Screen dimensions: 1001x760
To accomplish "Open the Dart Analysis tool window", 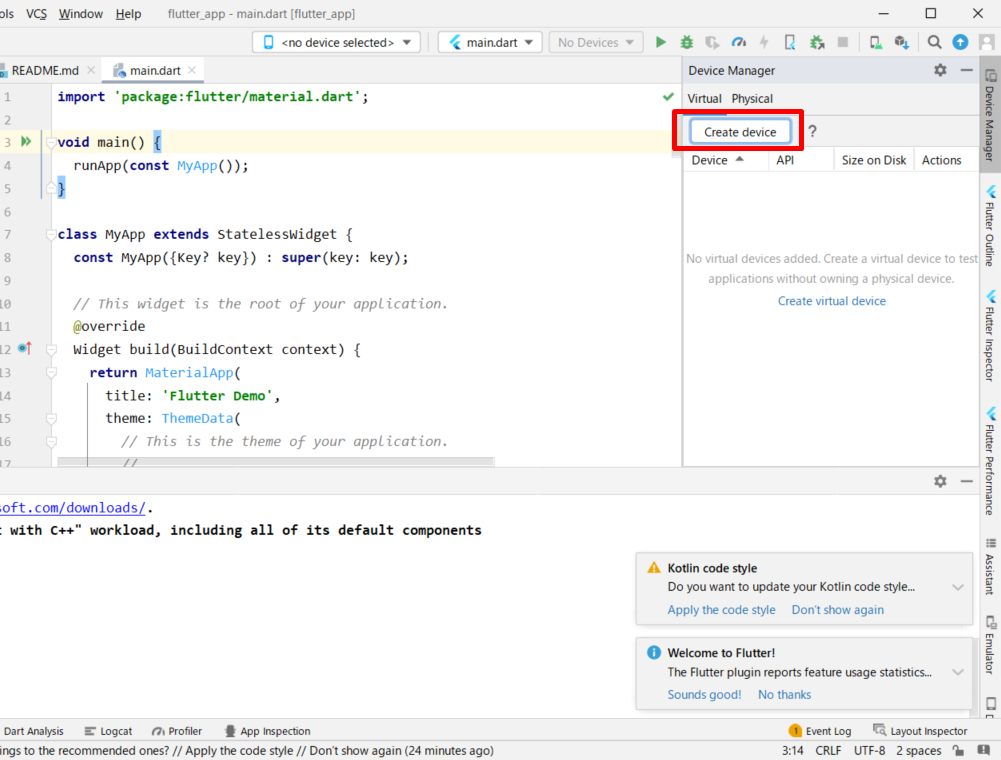I will coord(33,731).
